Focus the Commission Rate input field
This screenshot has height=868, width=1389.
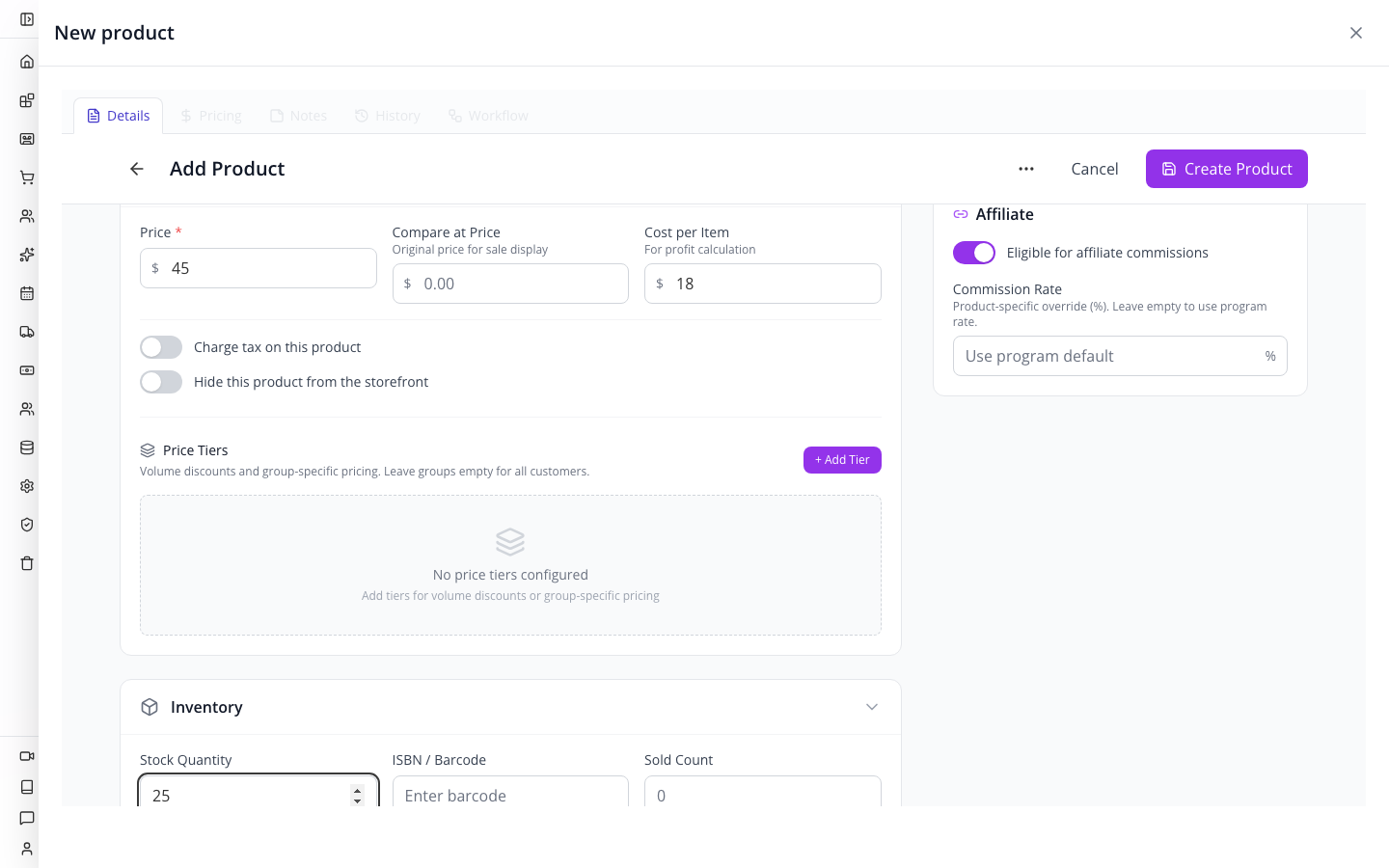point(1120,356)
